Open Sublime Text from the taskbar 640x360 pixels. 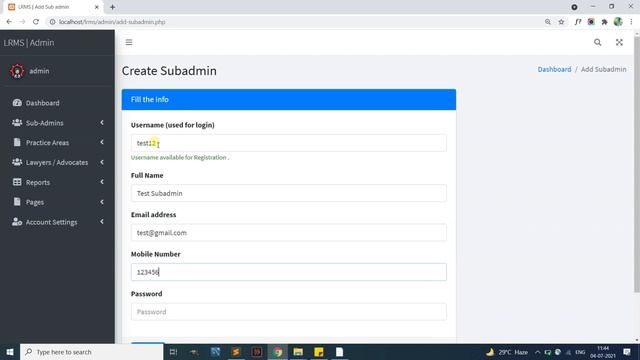pos(236,352)
